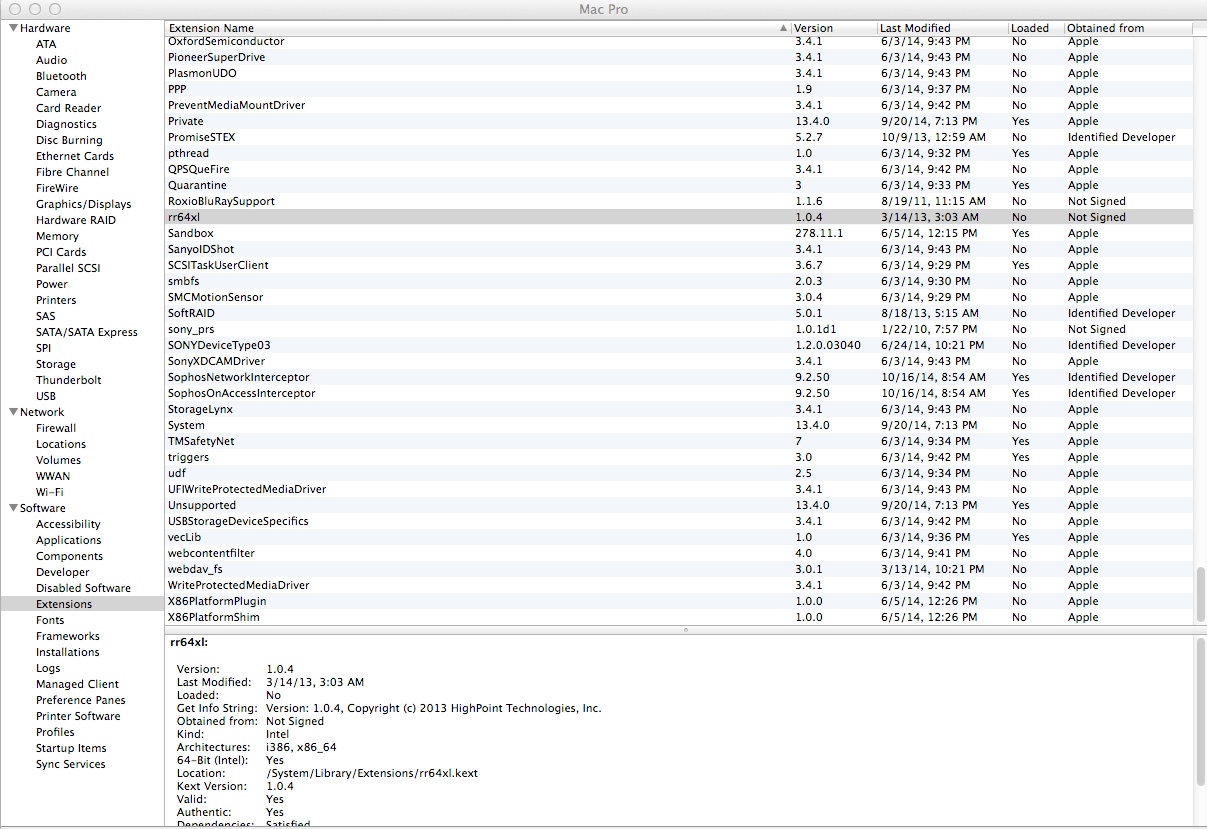Select Ethernet Cards in the sidebar
Screen dimensions: 1207x829
click(75, 156)
